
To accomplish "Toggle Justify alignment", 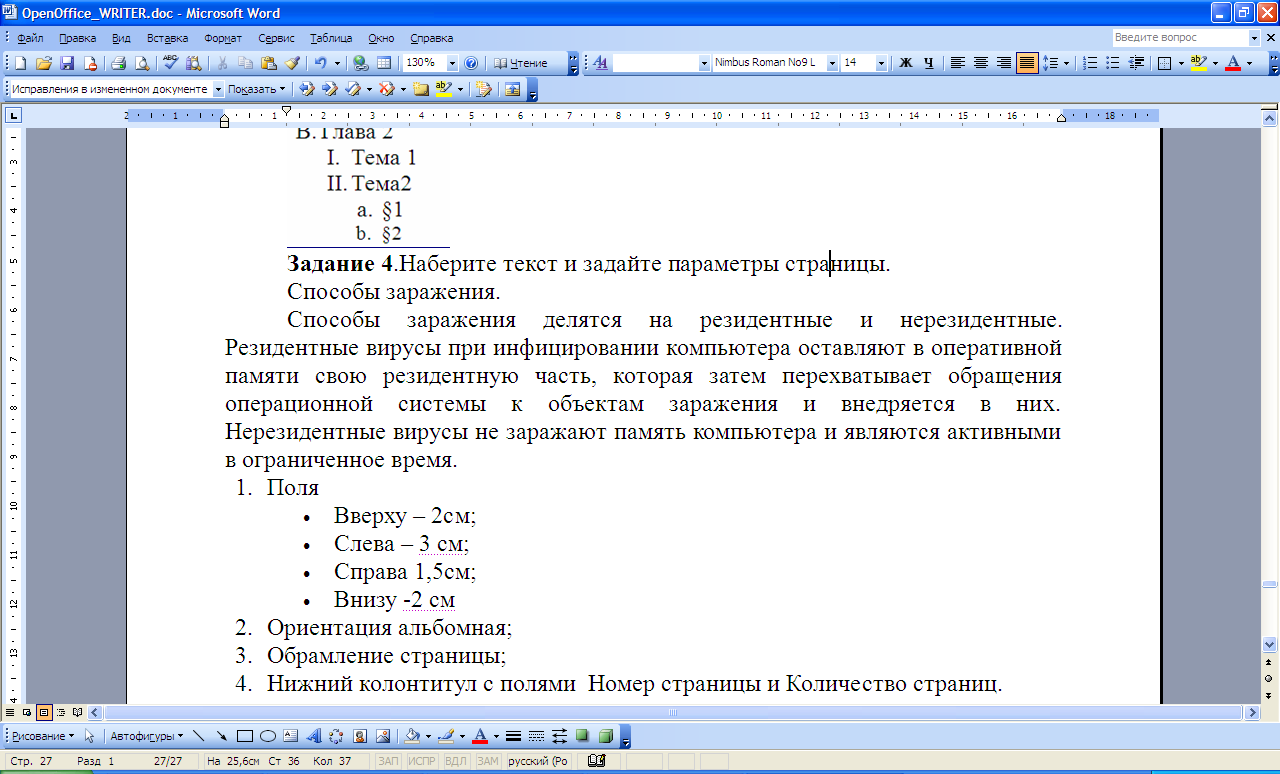I will (1027, 63).
